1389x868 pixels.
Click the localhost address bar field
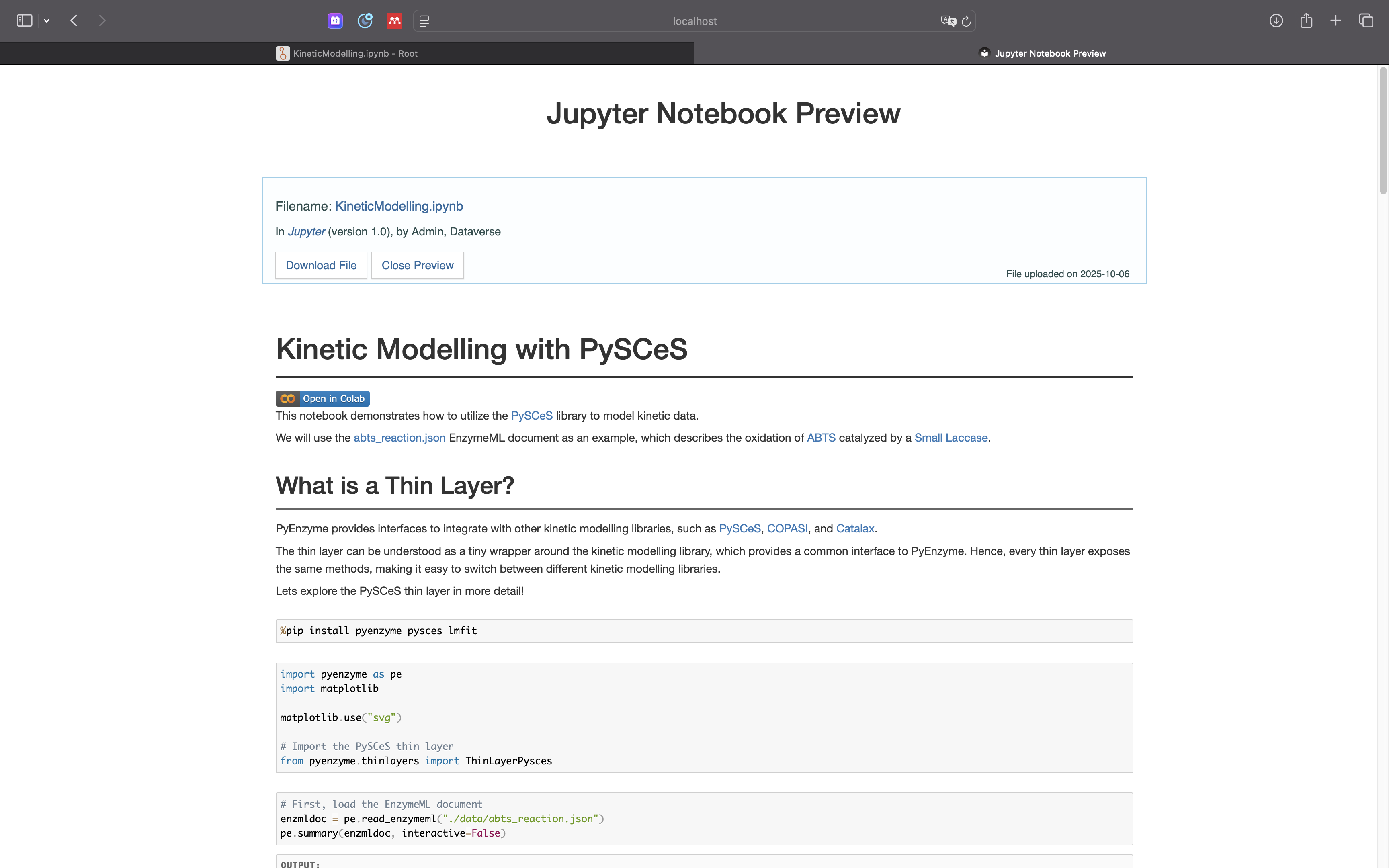694,21
